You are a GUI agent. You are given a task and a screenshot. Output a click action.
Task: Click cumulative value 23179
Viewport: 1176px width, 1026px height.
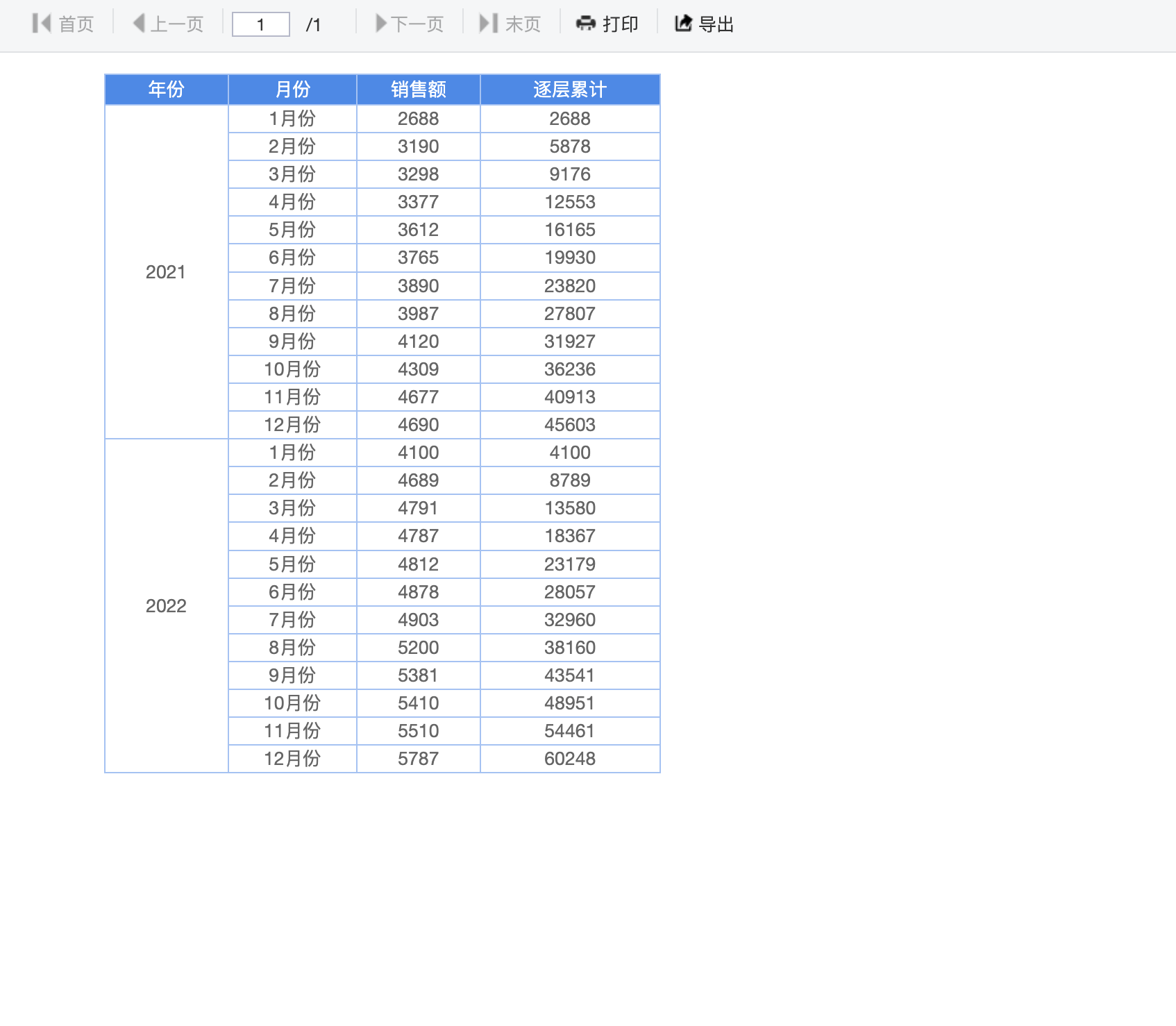click(570, 564)
